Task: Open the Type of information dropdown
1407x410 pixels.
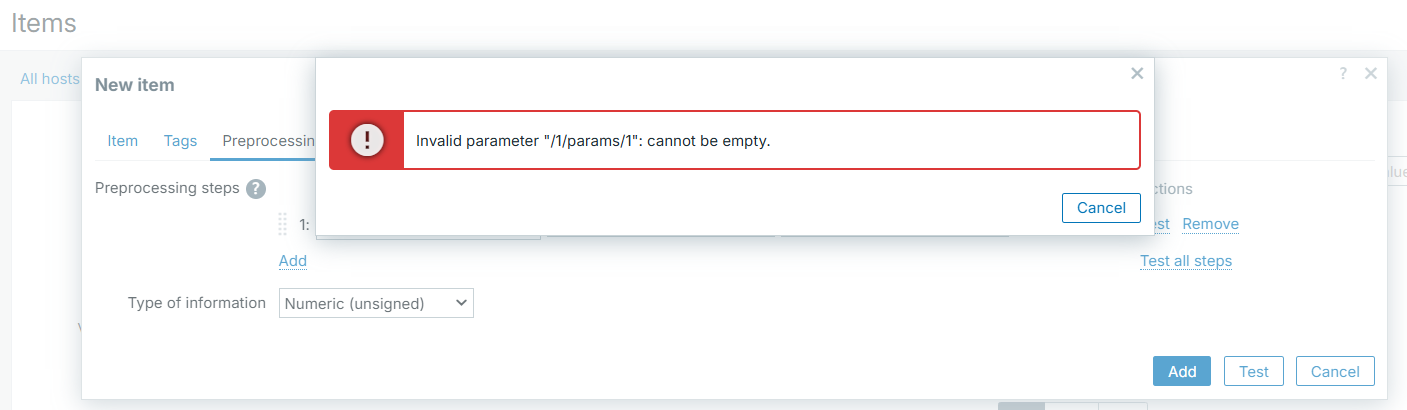Action: coord(376,303)
